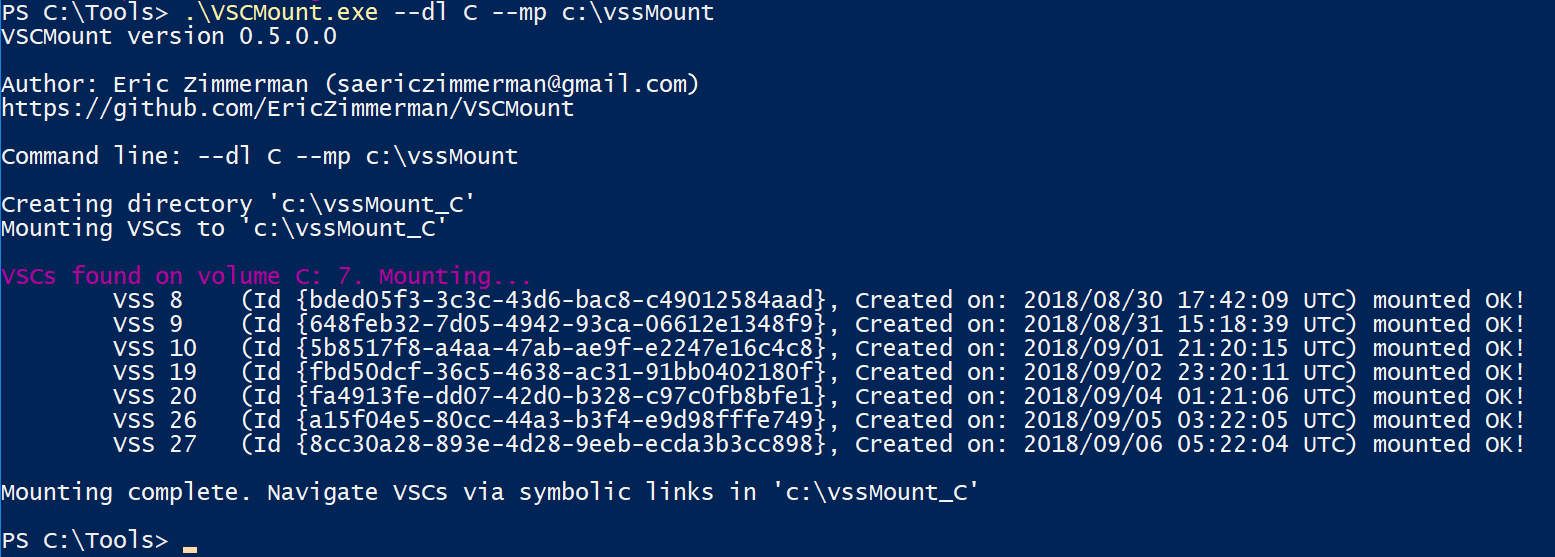The image size is (1555, 557).
Task: Click the VSS 8 entry line
Action: pos(819,300)
